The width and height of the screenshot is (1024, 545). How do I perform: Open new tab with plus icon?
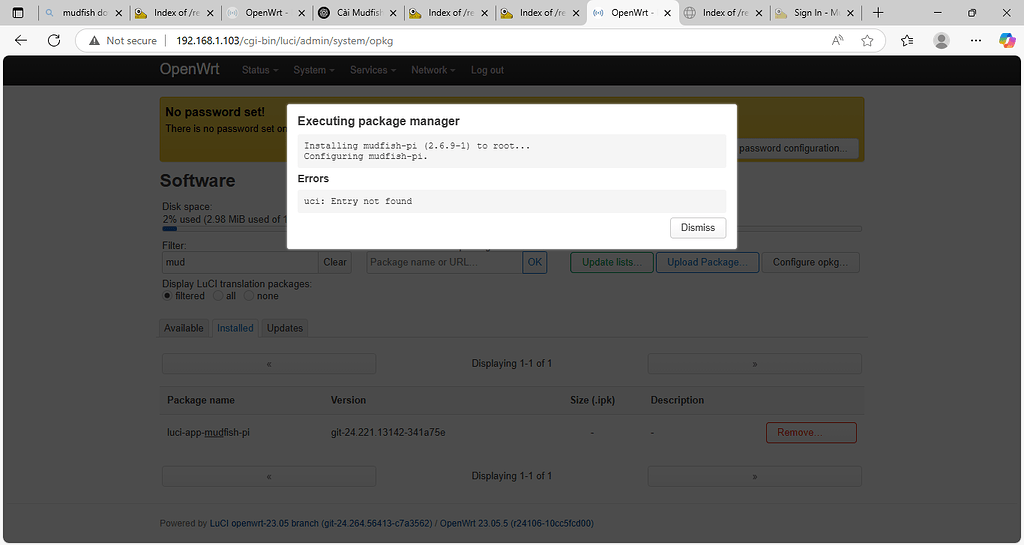tap(878, 13)
